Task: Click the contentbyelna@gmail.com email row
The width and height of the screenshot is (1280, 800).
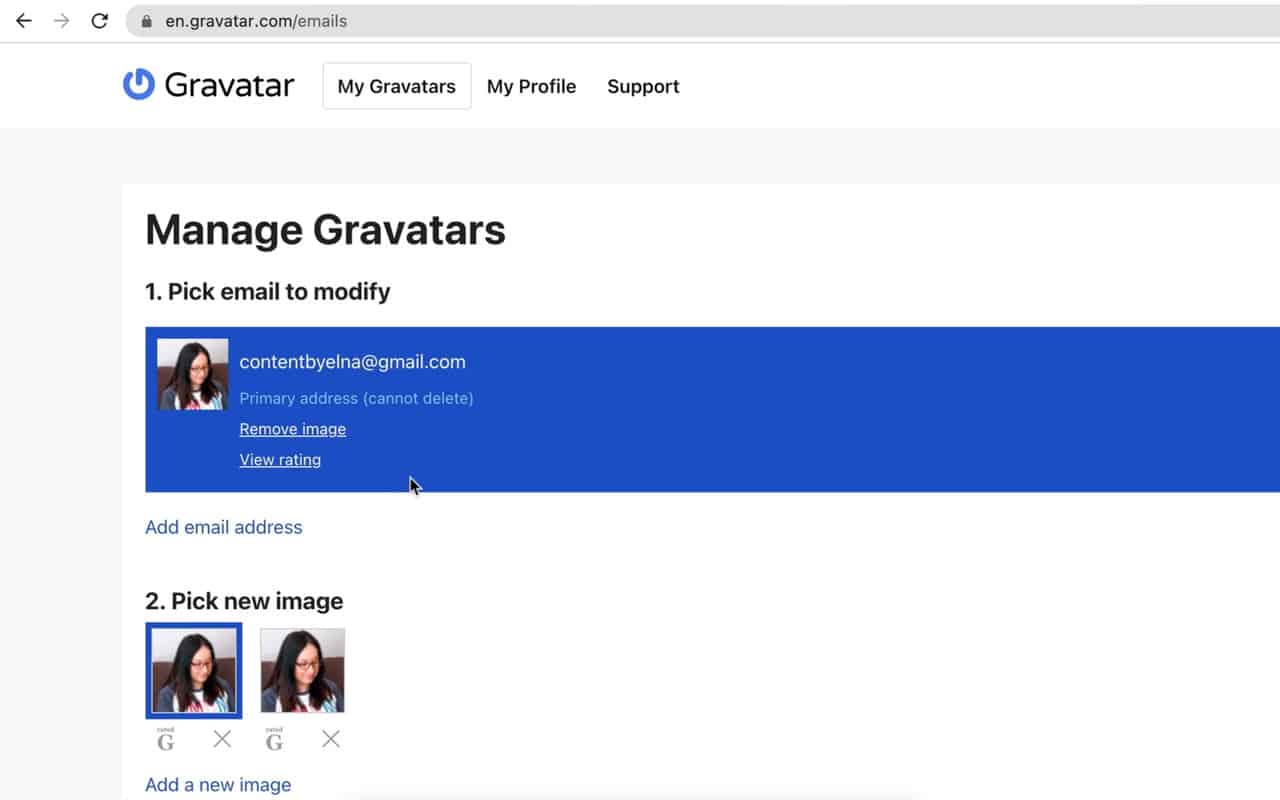Action: (352, 361)
